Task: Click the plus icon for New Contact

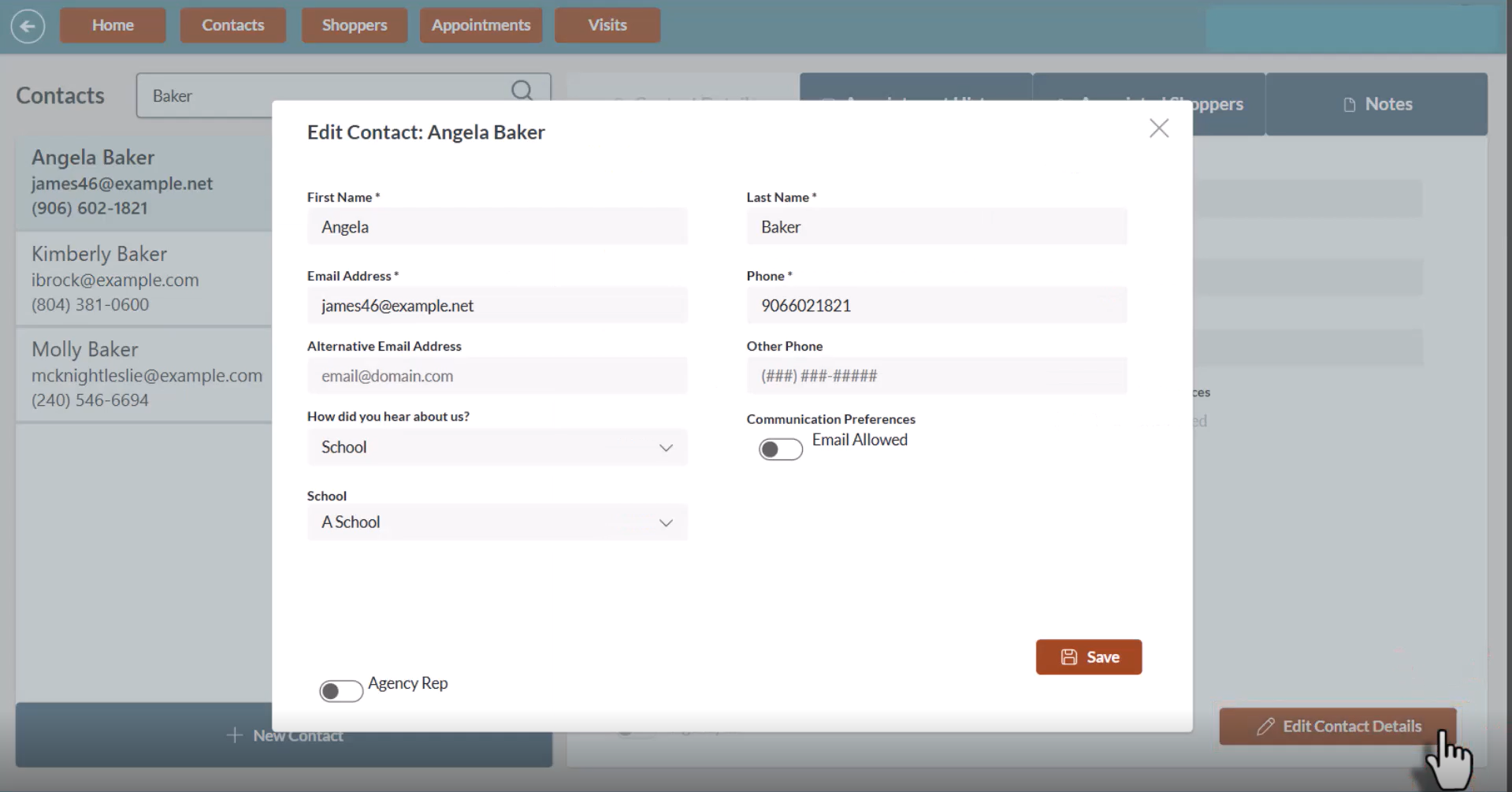Action: pos(234,735)
